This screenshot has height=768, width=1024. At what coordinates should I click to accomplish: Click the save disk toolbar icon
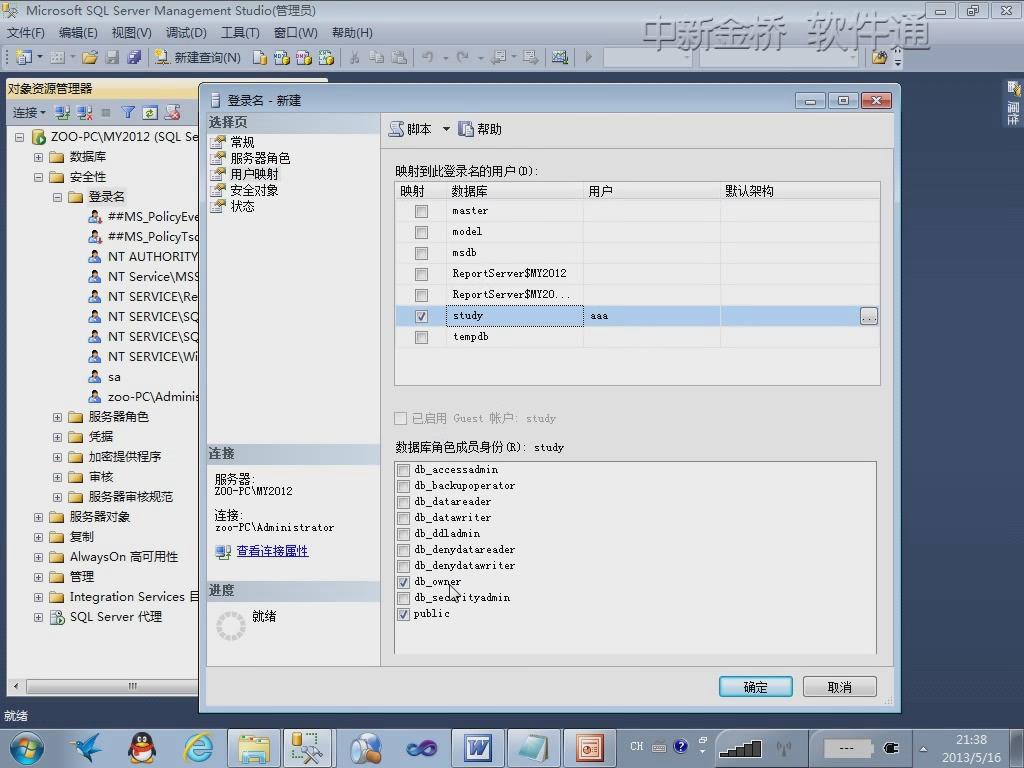(x=112, y=57)
